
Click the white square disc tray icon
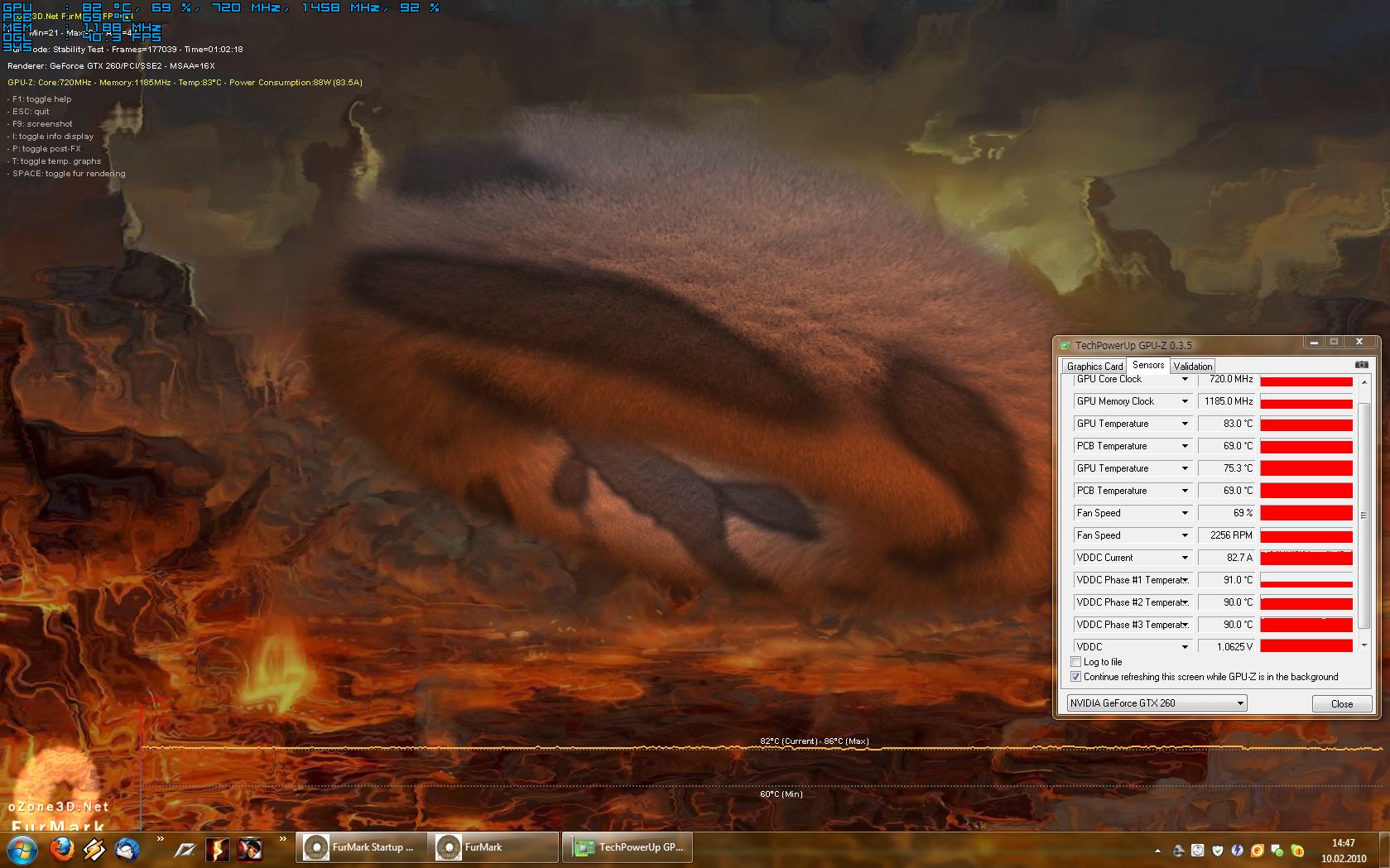tap(1197, 850)
